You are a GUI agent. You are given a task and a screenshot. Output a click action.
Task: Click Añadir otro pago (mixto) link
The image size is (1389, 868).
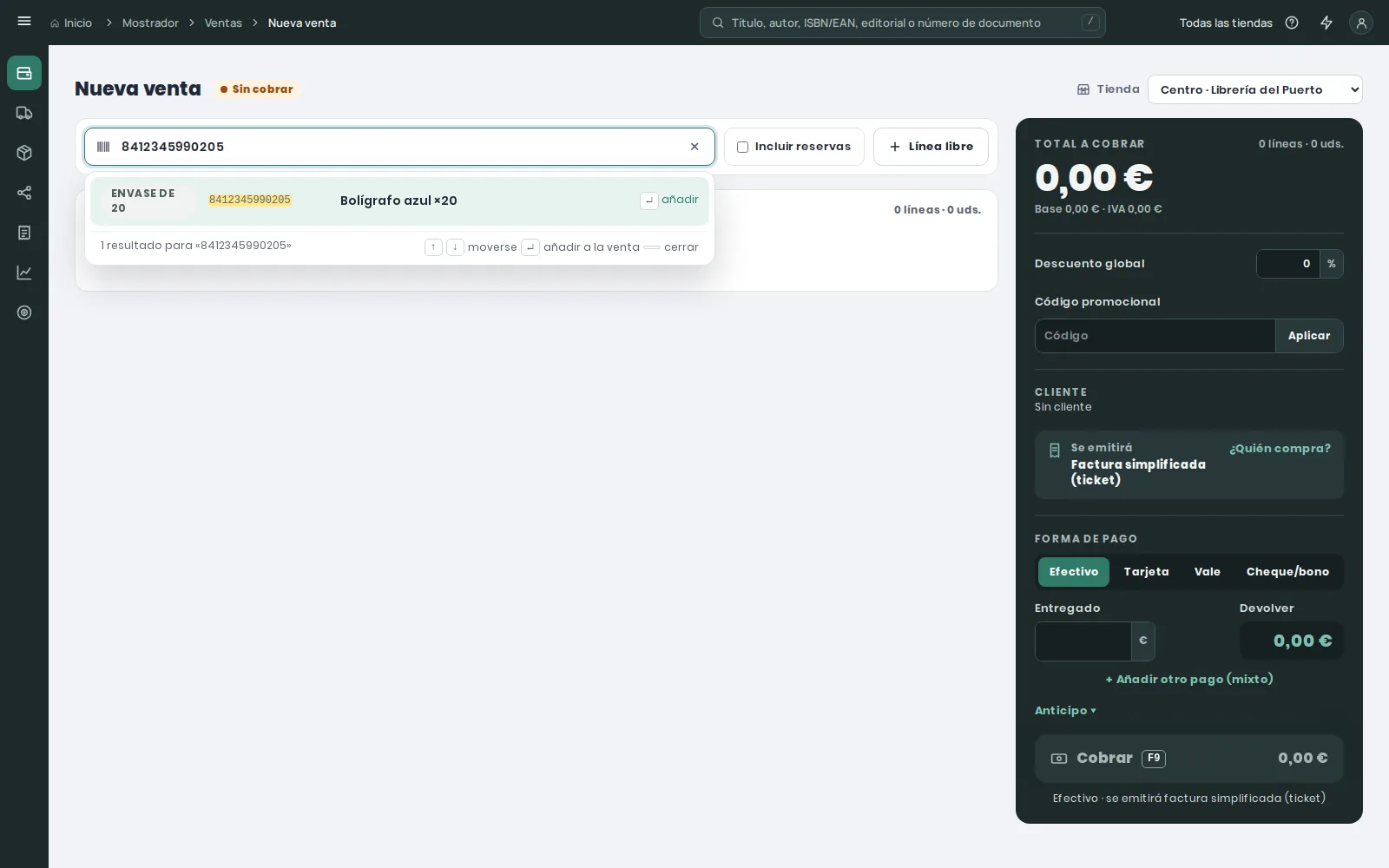click(1189, 679)
